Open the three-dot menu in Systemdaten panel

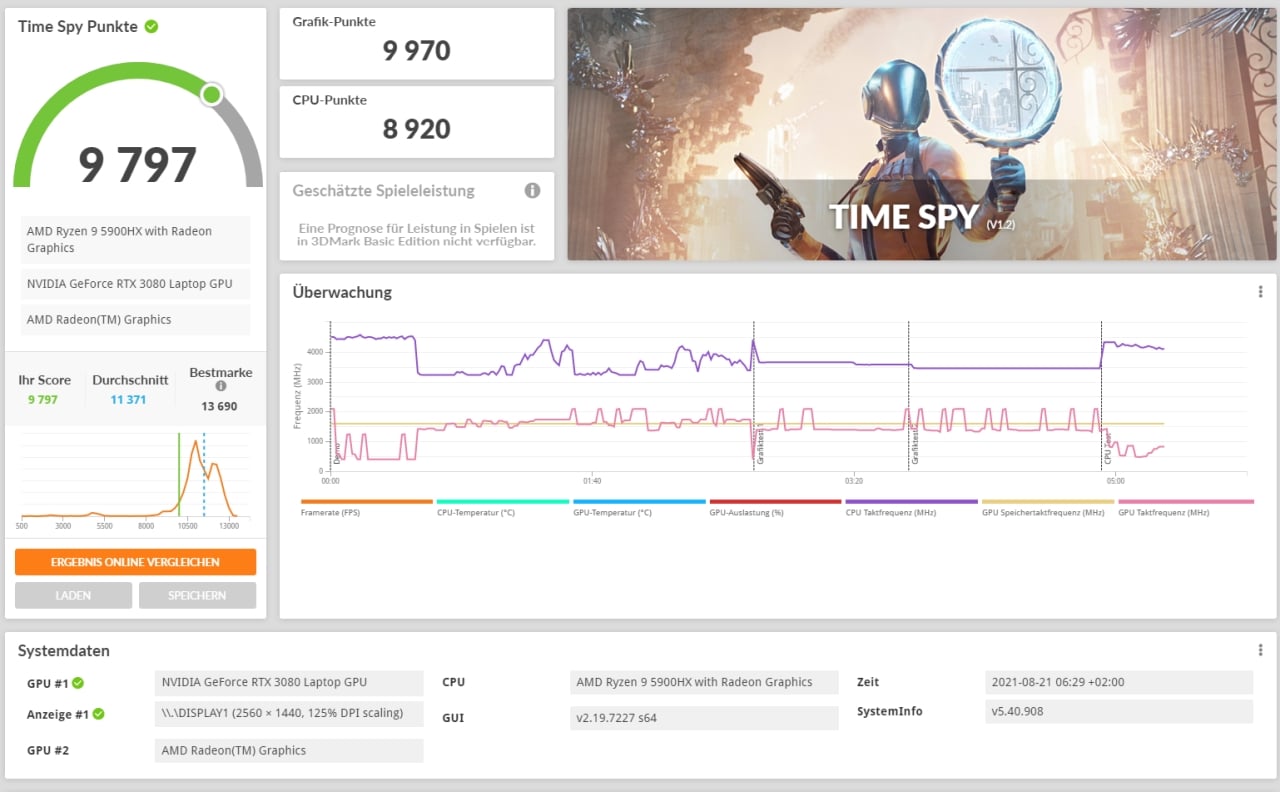[x=1260, y=650]
